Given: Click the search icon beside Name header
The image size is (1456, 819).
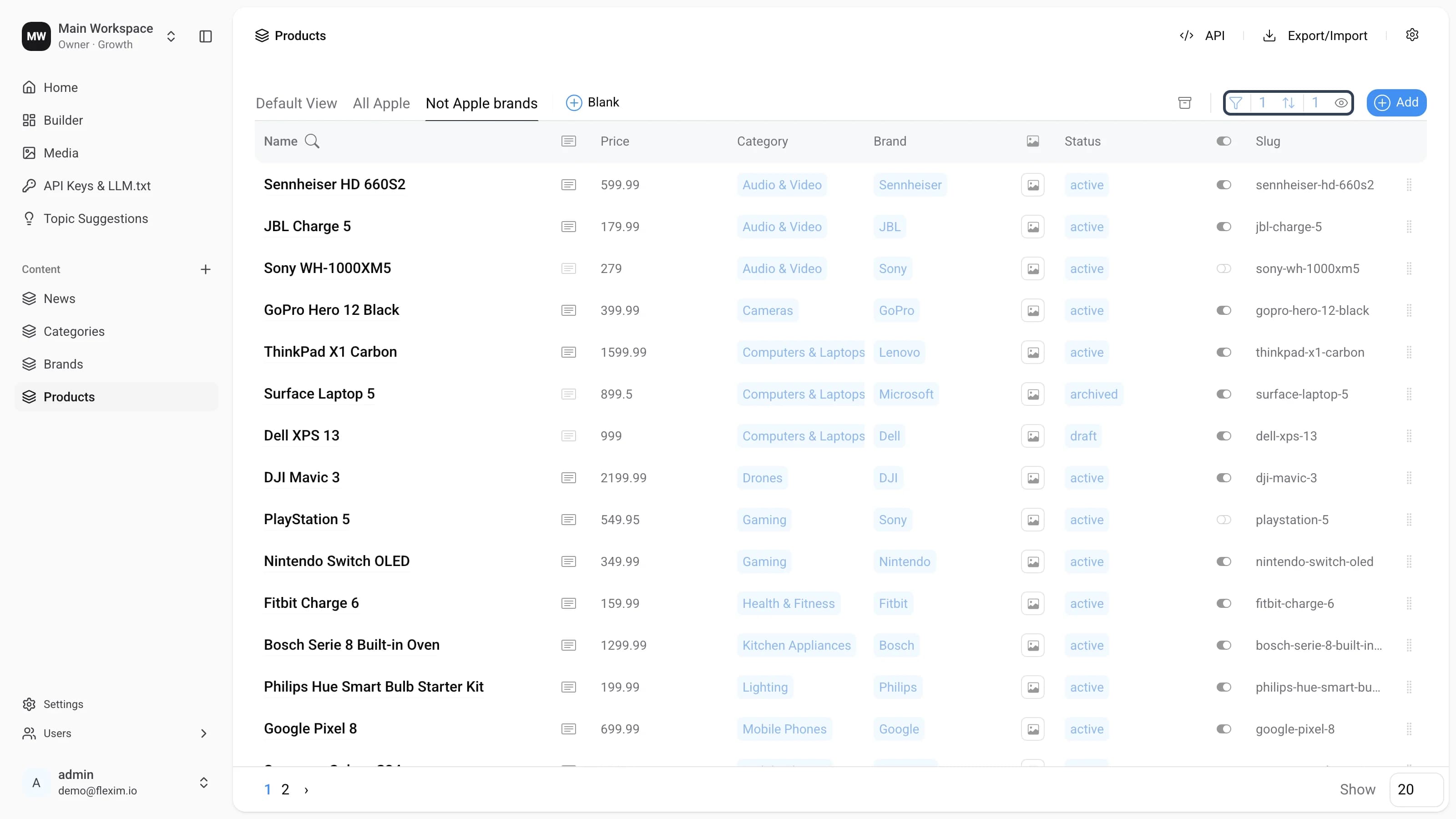Looking at the screenshot, I should point(312,142).
